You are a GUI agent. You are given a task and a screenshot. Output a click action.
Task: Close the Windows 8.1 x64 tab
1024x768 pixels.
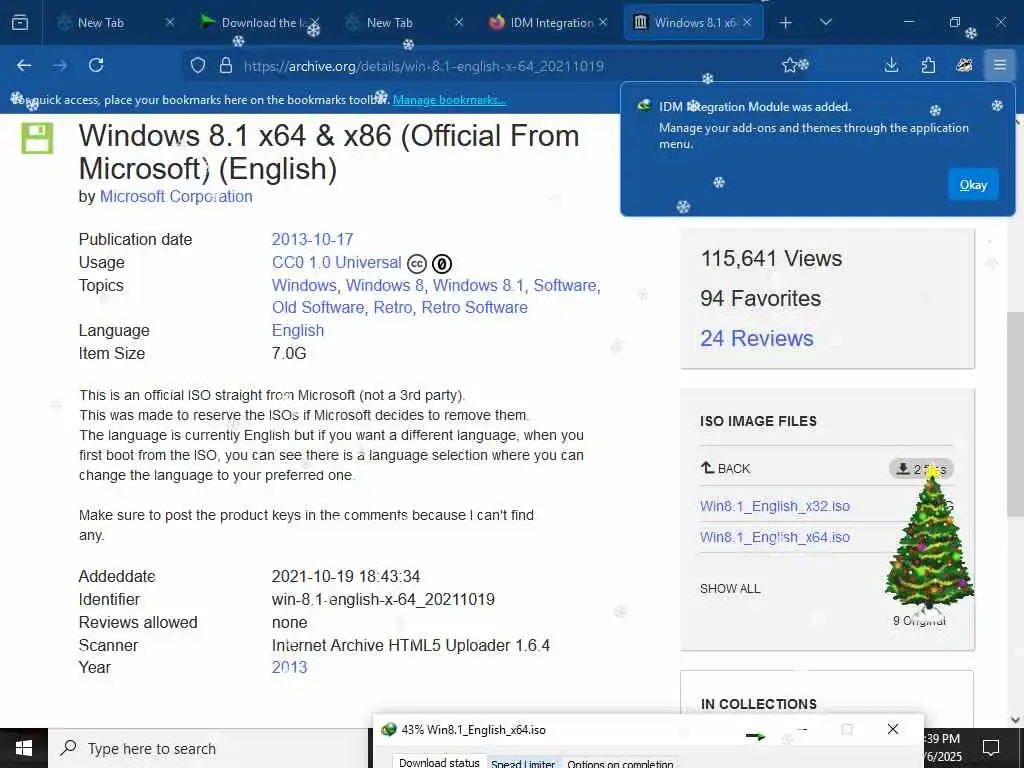pos(747,23)
